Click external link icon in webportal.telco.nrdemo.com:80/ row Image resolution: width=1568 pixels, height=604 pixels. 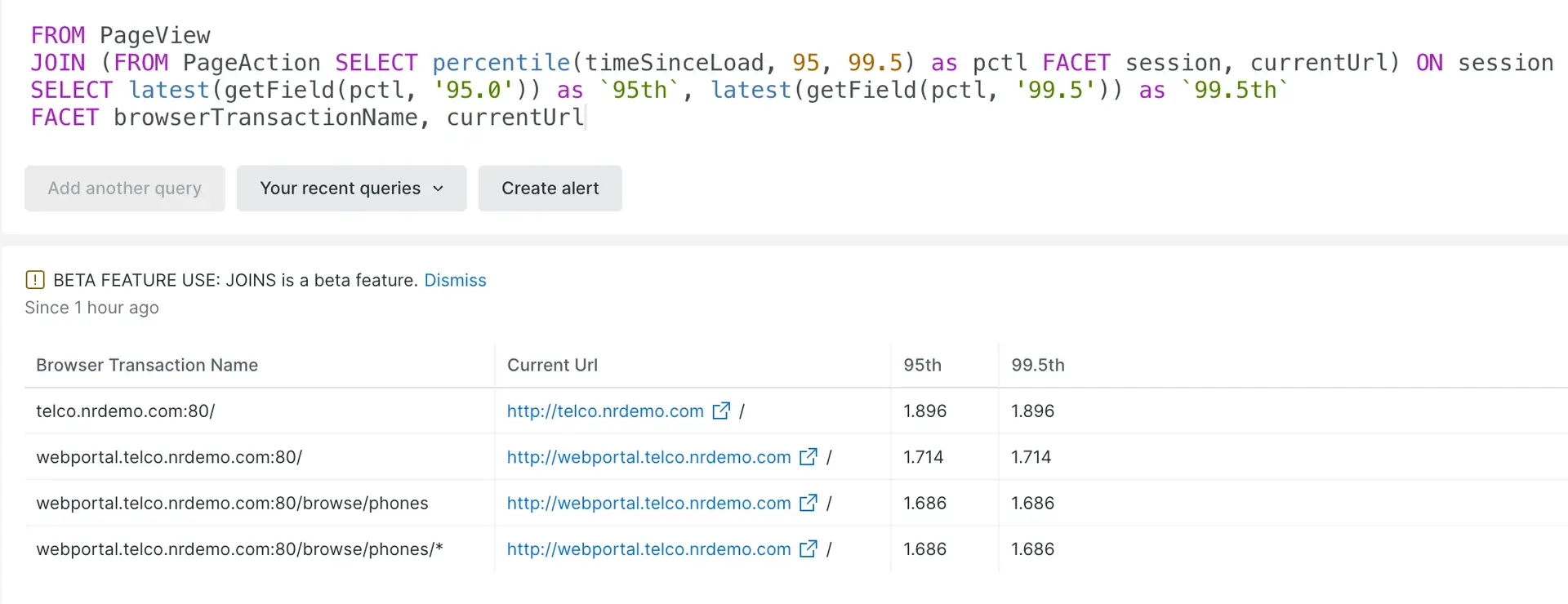[x=808, y=457]
